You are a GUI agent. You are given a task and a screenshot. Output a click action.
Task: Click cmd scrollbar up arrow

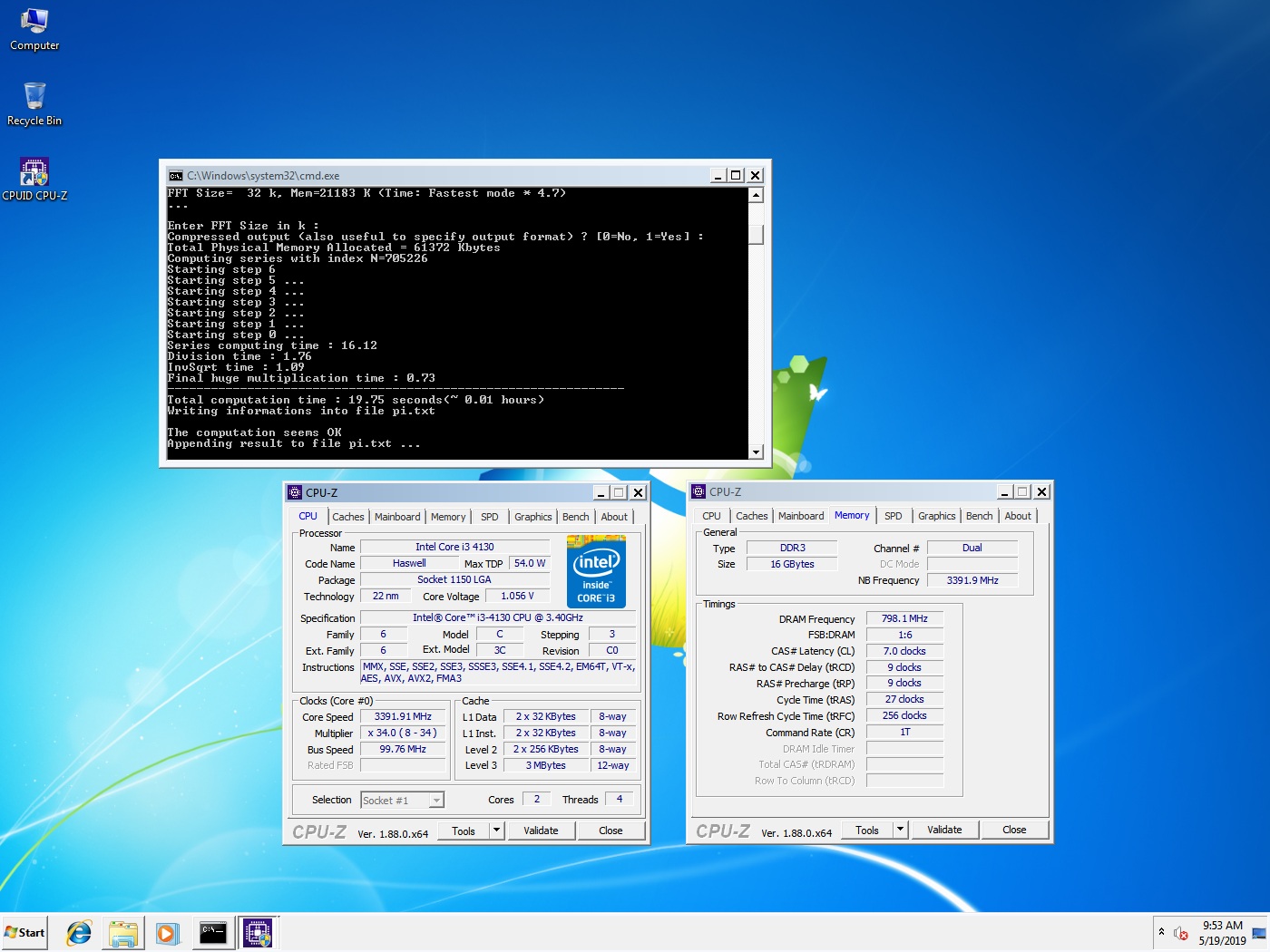click(x=757, y=195)
